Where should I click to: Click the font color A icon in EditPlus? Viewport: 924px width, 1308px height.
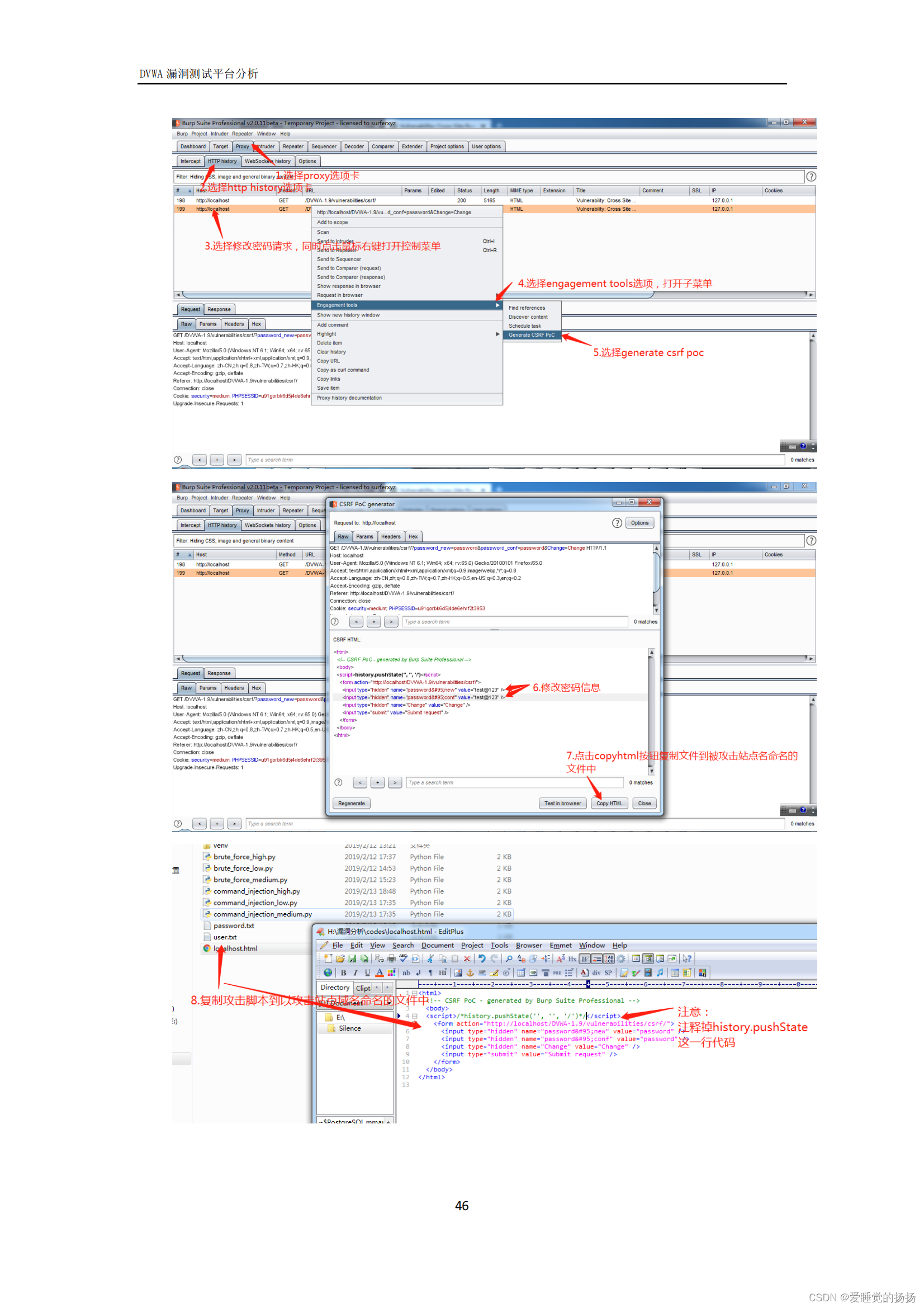point(380,972)
